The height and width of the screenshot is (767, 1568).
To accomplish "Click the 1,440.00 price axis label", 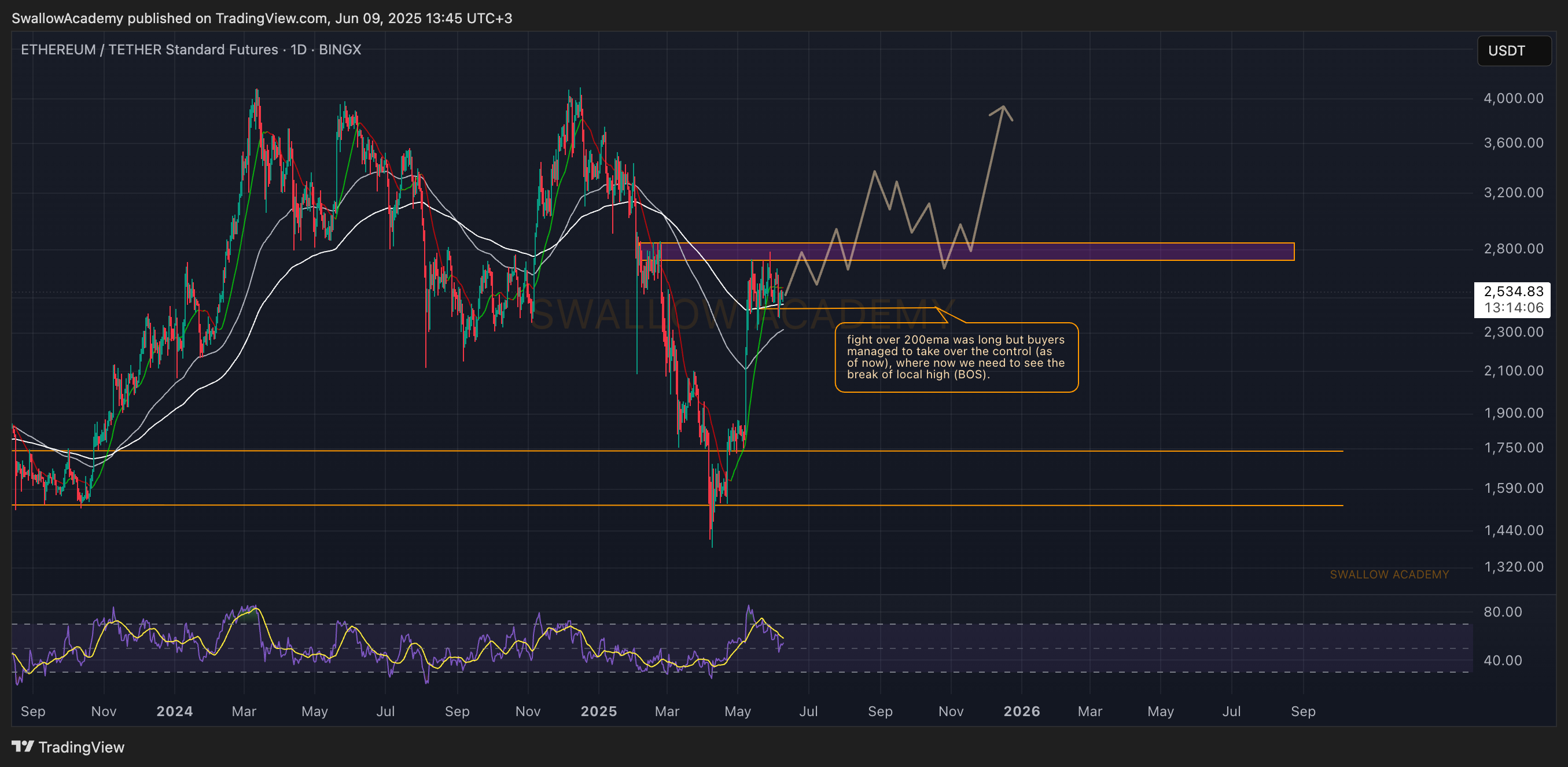I will point(1513,530).
